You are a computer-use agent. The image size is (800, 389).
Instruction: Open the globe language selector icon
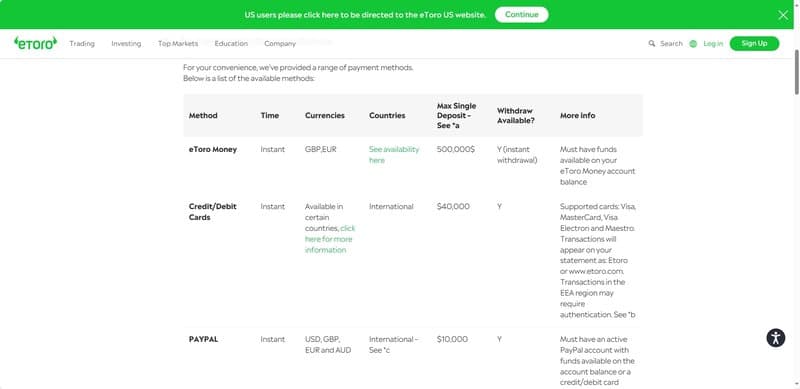(693, 44)
